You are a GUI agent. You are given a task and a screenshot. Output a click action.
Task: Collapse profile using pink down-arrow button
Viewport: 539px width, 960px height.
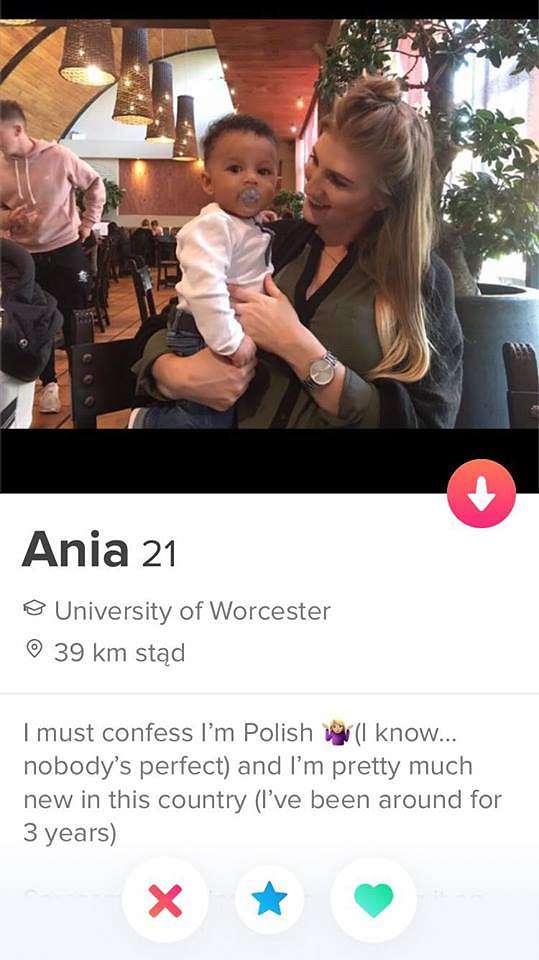481,493
